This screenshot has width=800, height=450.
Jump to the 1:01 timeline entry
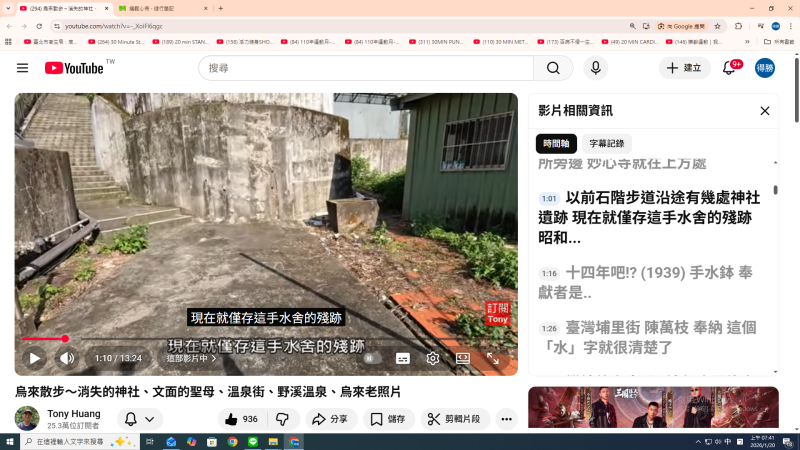549,198
